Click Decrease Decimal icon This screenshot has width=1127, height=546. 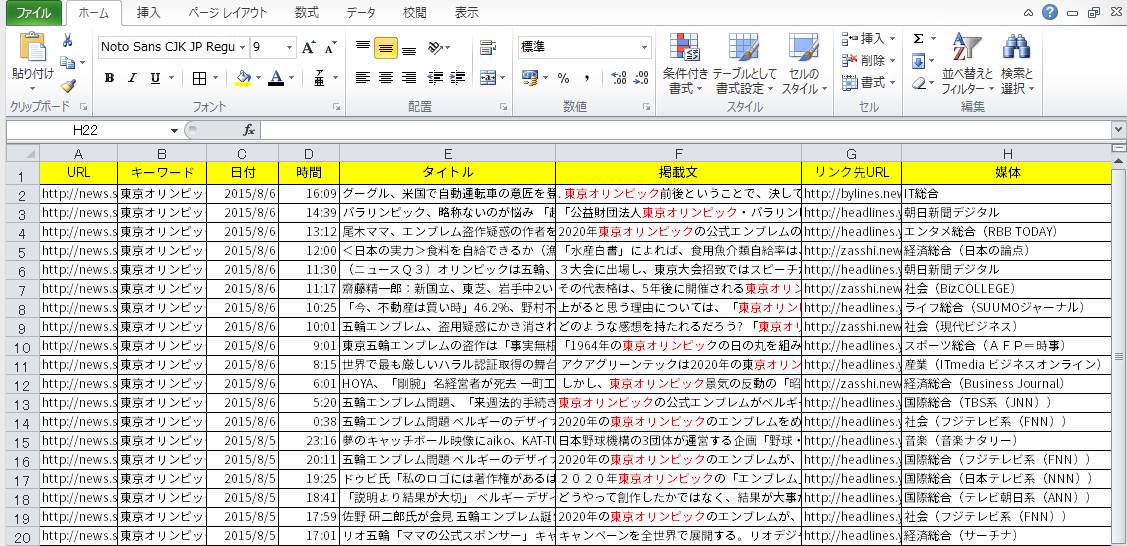639,78
